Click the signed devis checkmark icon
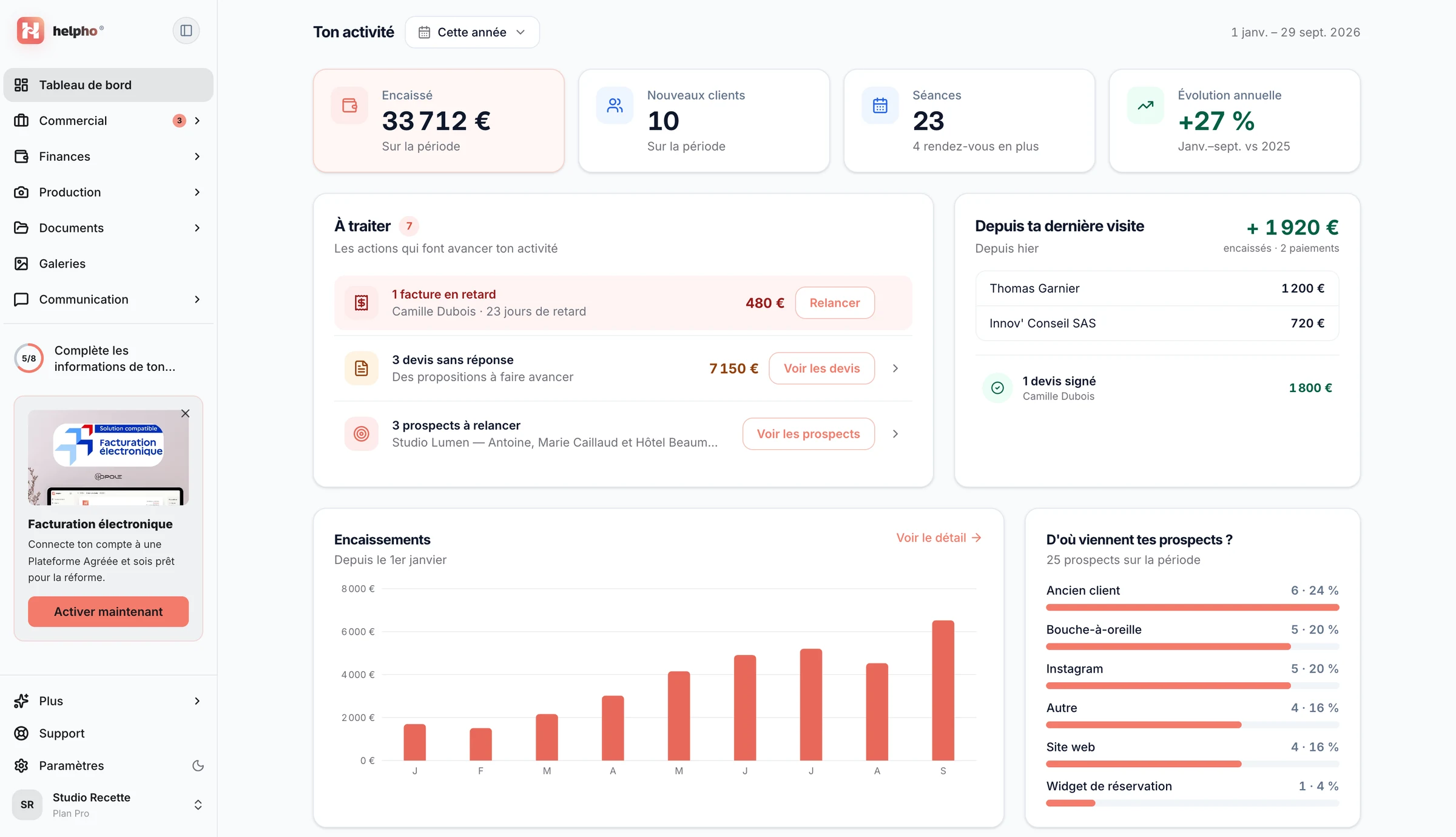Image resolution: width=1456 pixels, height=837 pixels. [x=997, y=388]
